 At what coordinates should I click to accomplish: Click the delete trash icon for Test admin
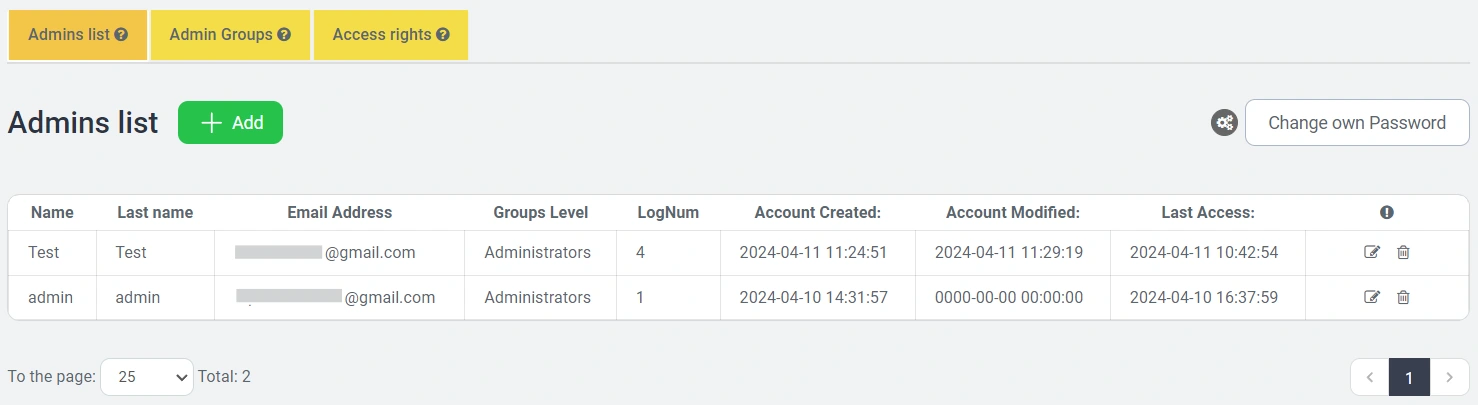pyautogui.click(x=1403, y=252)
